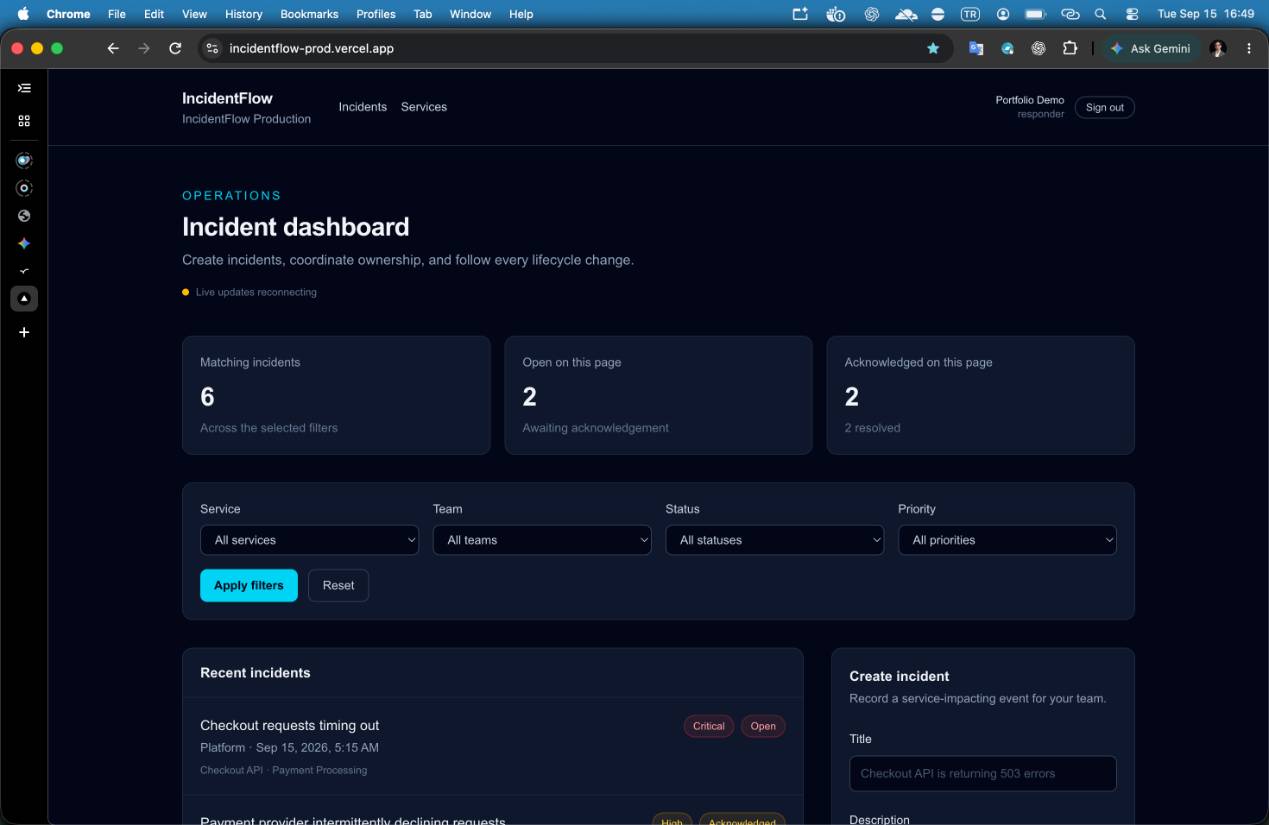The image size is (1269, 825).
Task: Go back with the browser back arrow
Action: click(113, 48)
